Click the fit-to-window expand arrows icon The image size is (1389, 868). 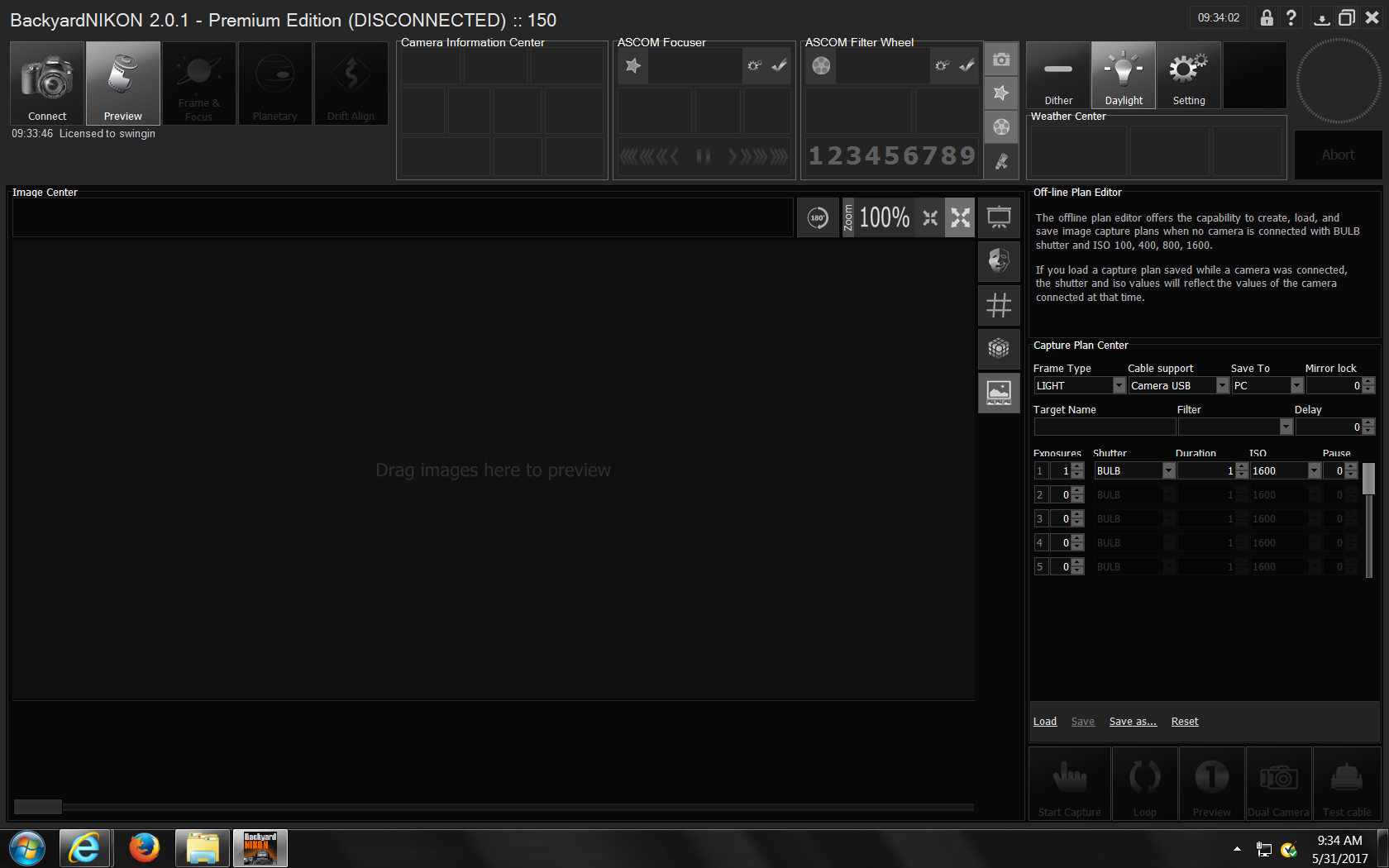tap(960, 218)
